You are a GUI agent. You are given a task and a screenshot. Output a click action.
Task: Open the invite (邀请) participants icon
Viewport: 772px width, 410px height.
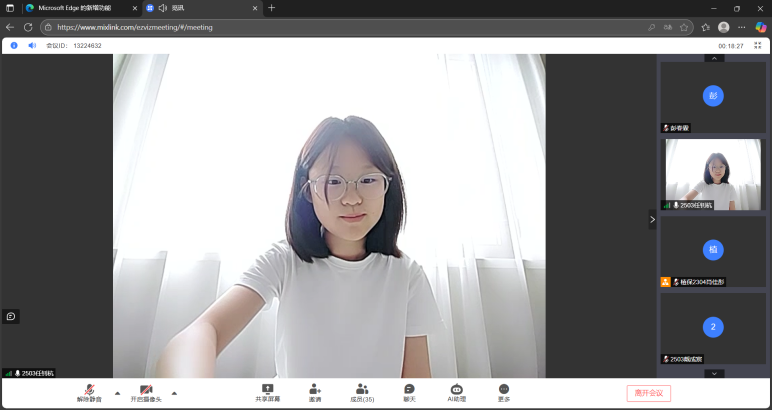(315, 392)
